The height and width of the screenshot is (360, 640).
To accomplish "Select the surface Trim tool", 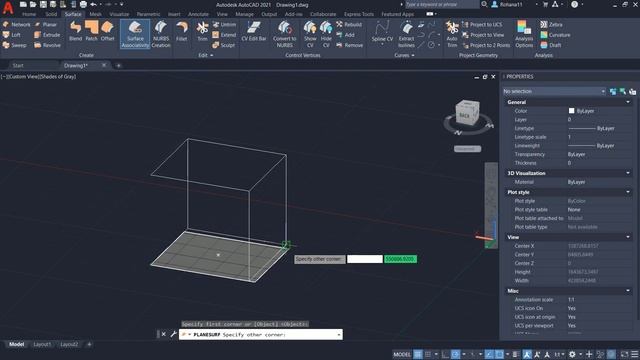I will 202,31.
